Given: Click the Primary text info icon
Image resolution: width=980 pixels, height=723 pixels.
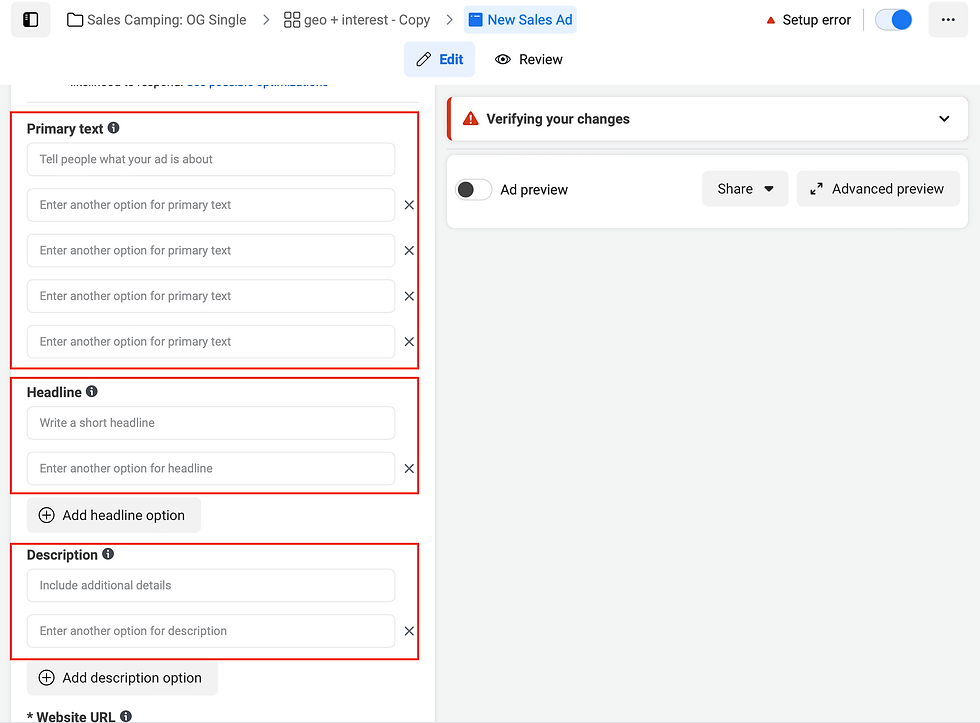Looking at the screenshot, I should 113,128.
